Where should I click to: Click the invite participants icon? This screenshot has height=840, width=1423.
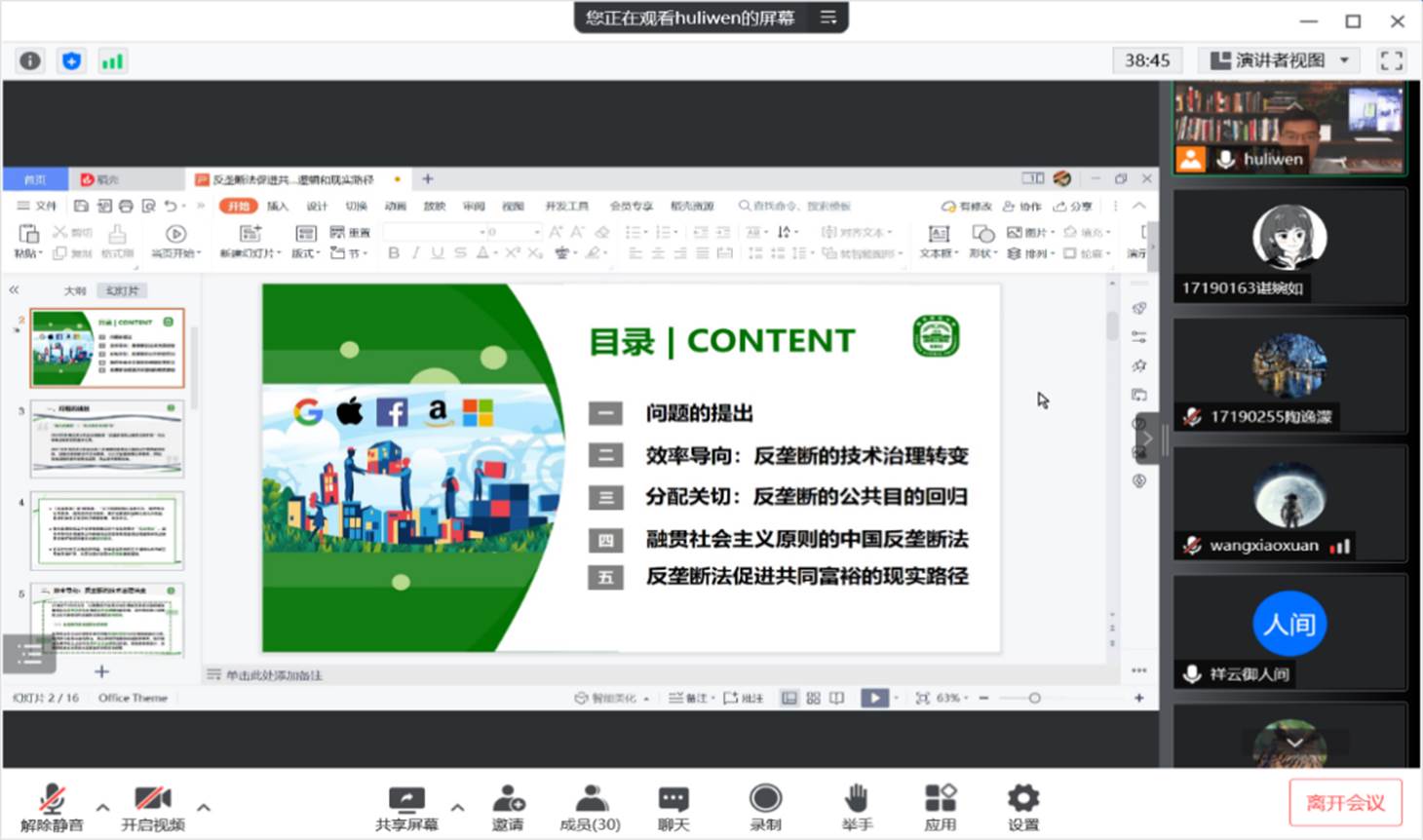(x=508, y=807)
